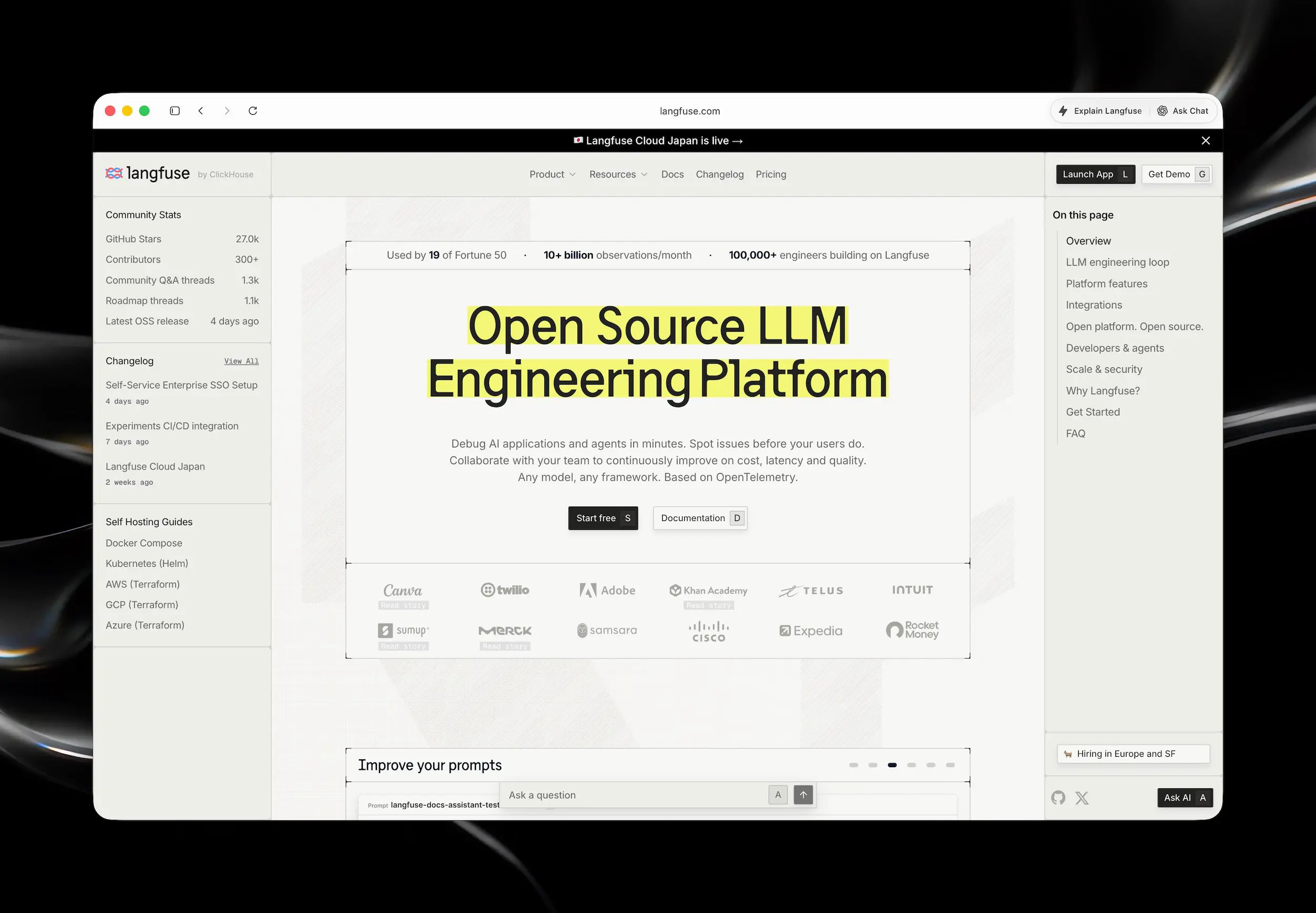Submit question with the up arrow button
This screenshot has width=1316, height=913.
(x=803, y=795)
